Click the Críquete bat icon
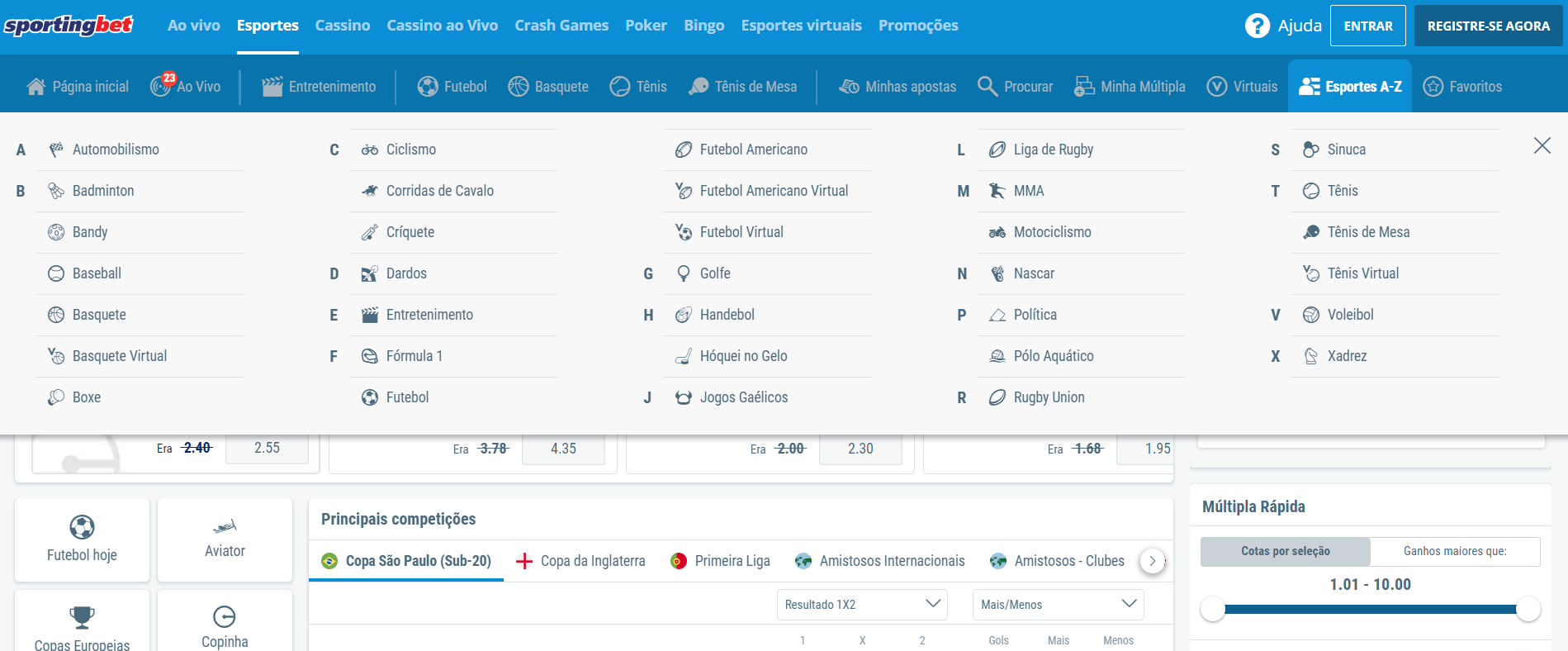1568x651 pixels. 370,232
